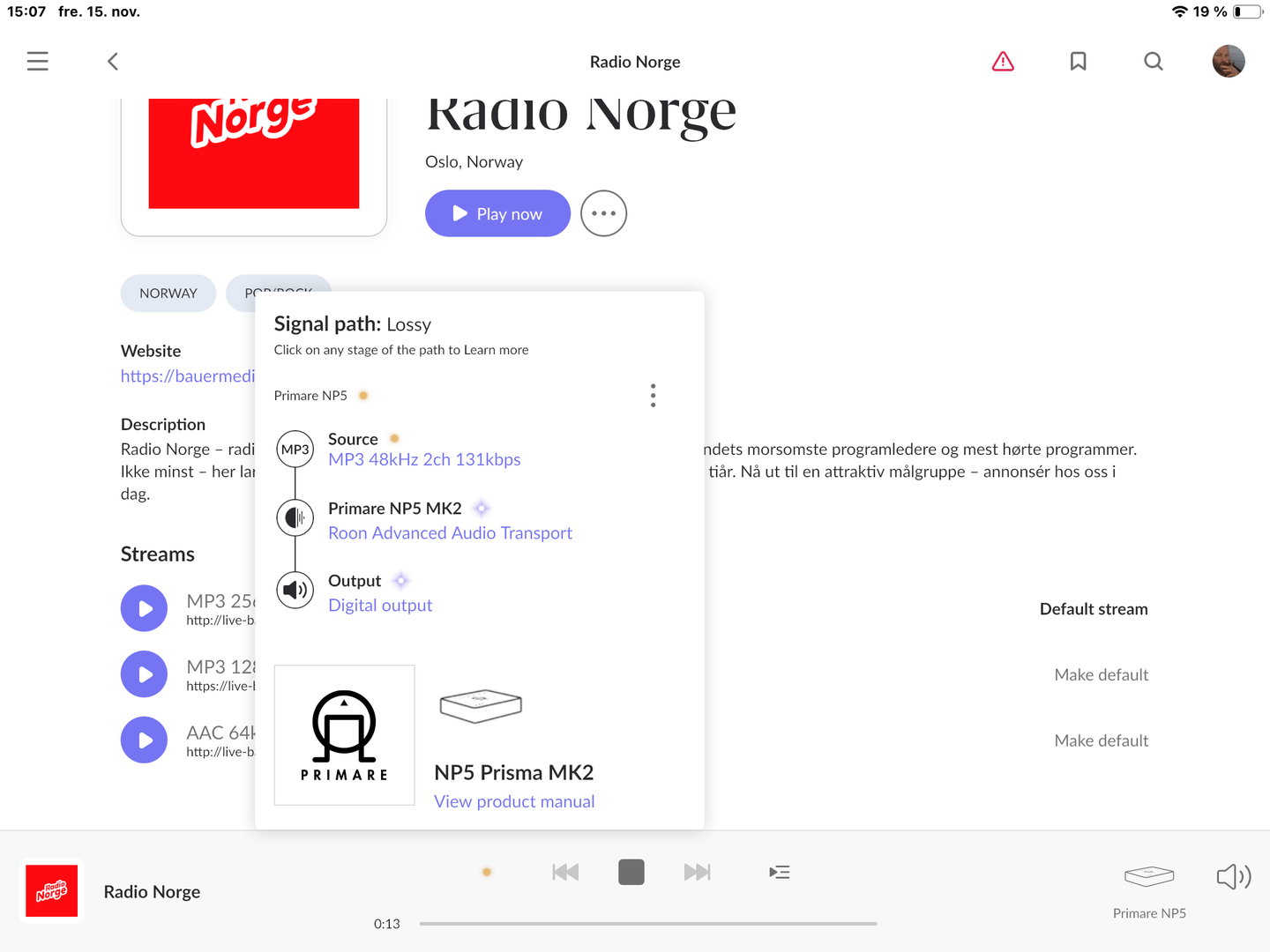Open the play queue icon
The image size is (1270, 952).
point(779,873)
